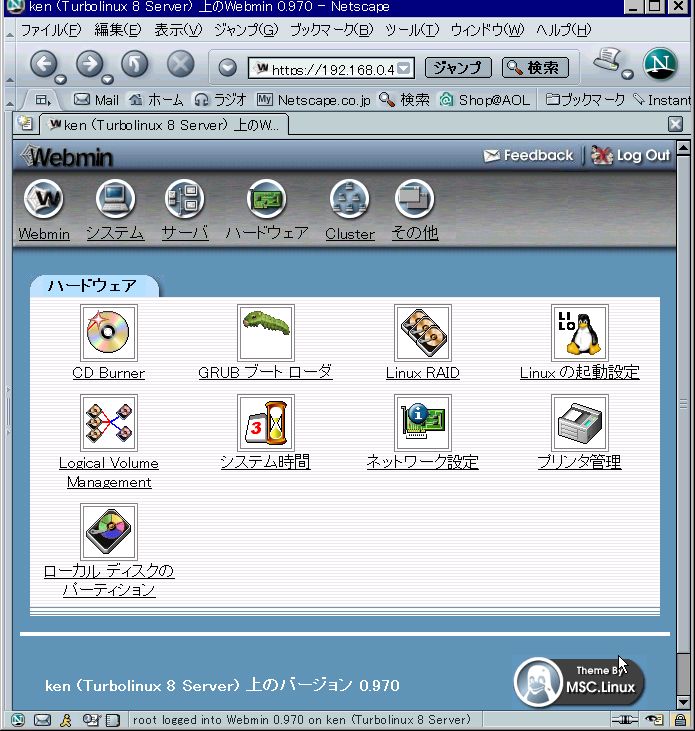The width and height of the screenshot is (695, 731).
Task: Open the system time hourglass icon
Action: 266,422
